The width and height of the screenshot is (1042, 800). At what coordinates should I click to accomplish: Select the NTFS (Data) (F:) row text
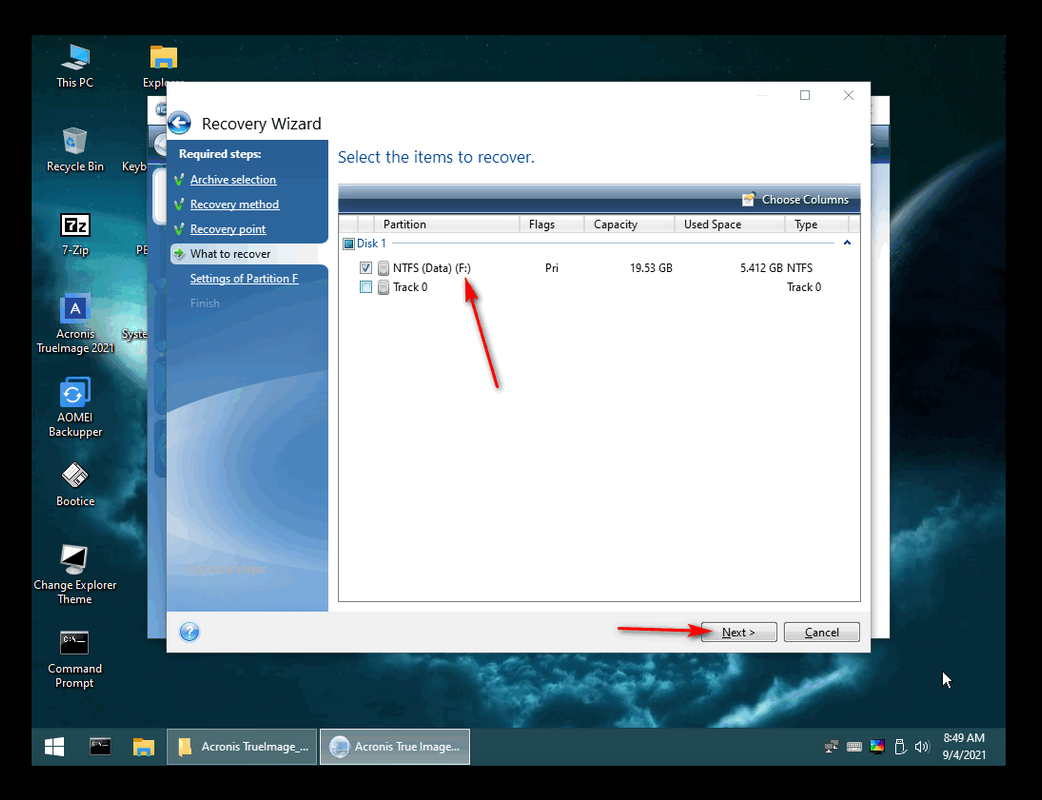tap(431, 268)
